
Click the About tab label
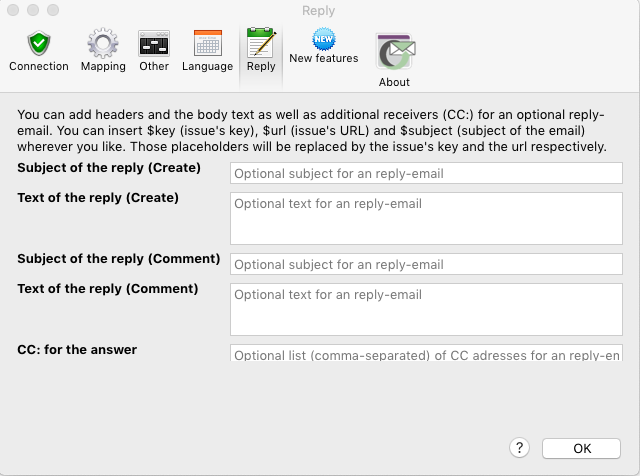pos(394,82)
